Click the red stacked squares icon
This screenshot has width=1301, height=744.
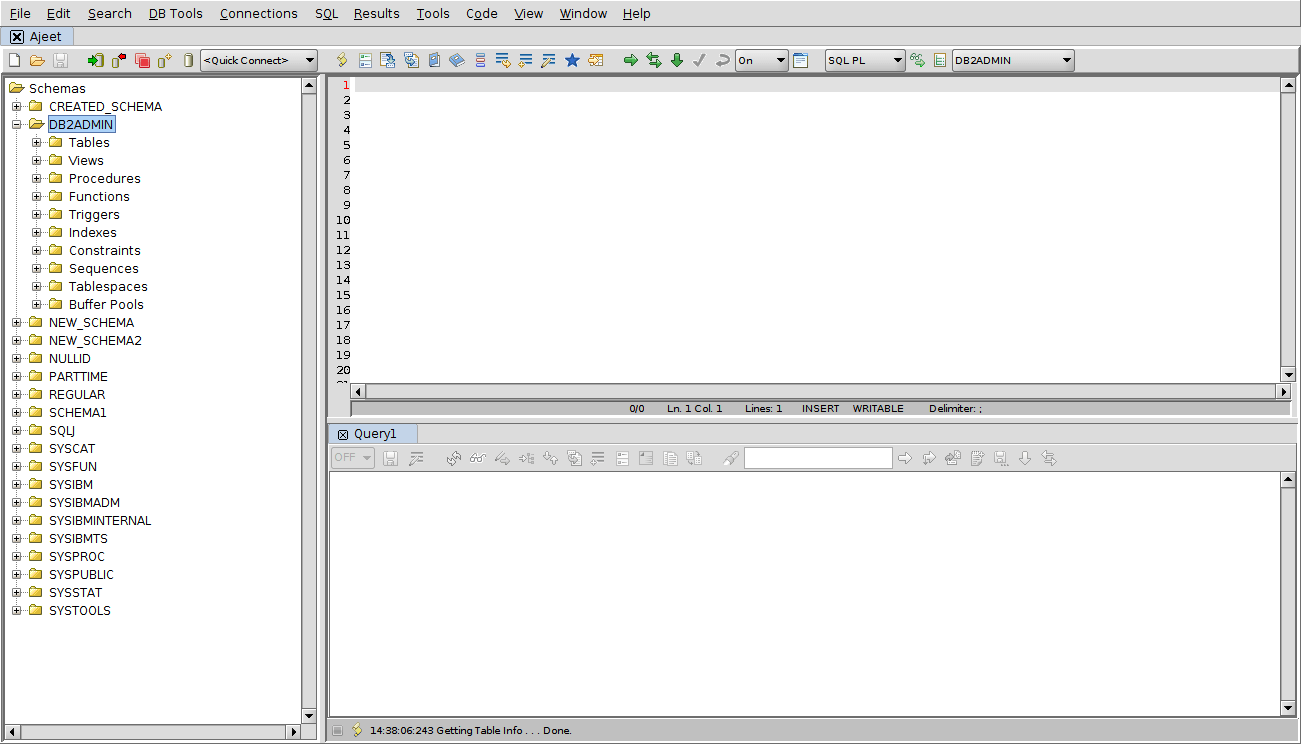click(x=142, y=61)
